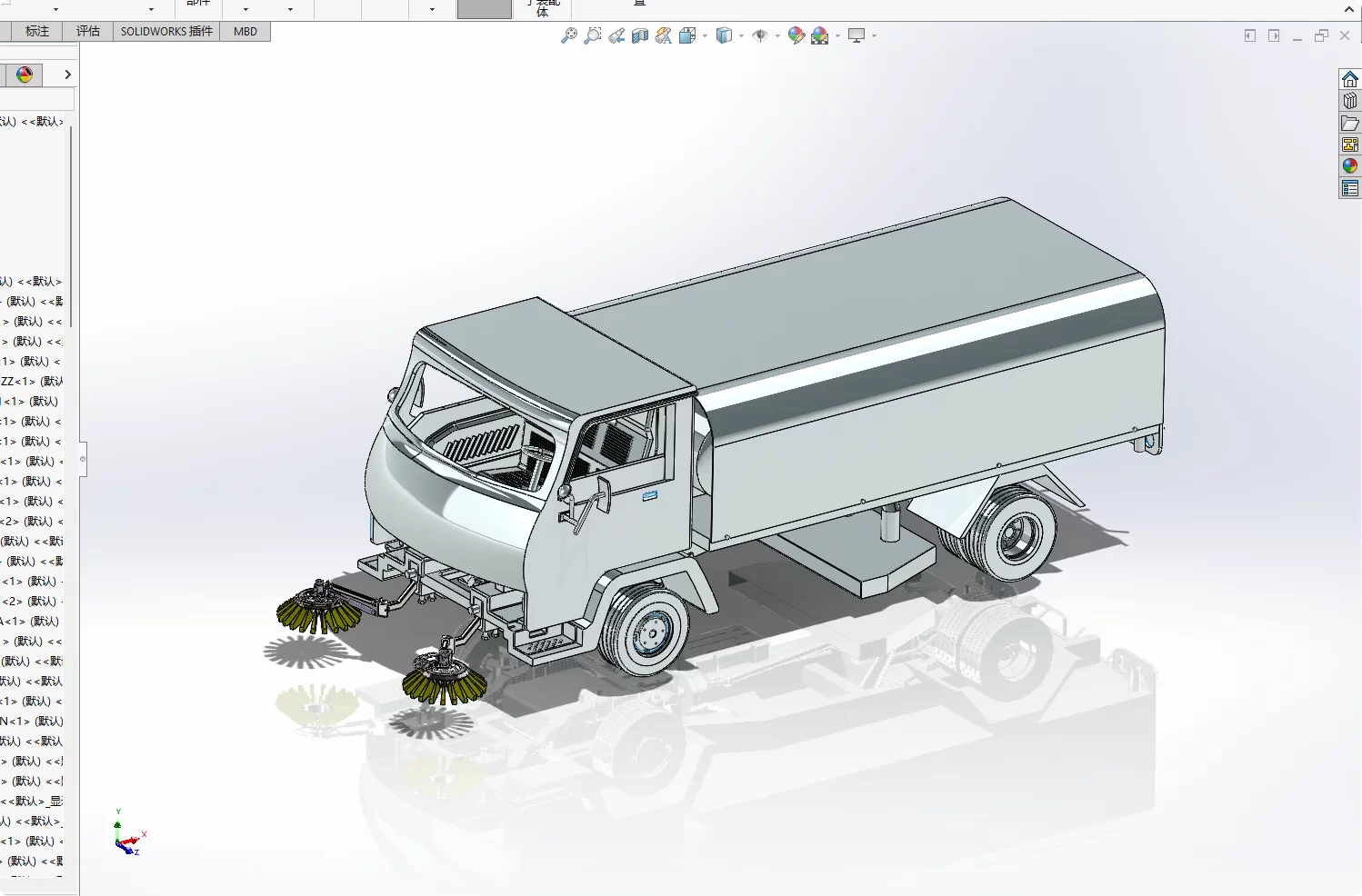Image resolution: width=1362 pixels, height=896 pixels.
Task: Expand the View Orientation dropdown arrow
Action: click(x=706, y=36)
